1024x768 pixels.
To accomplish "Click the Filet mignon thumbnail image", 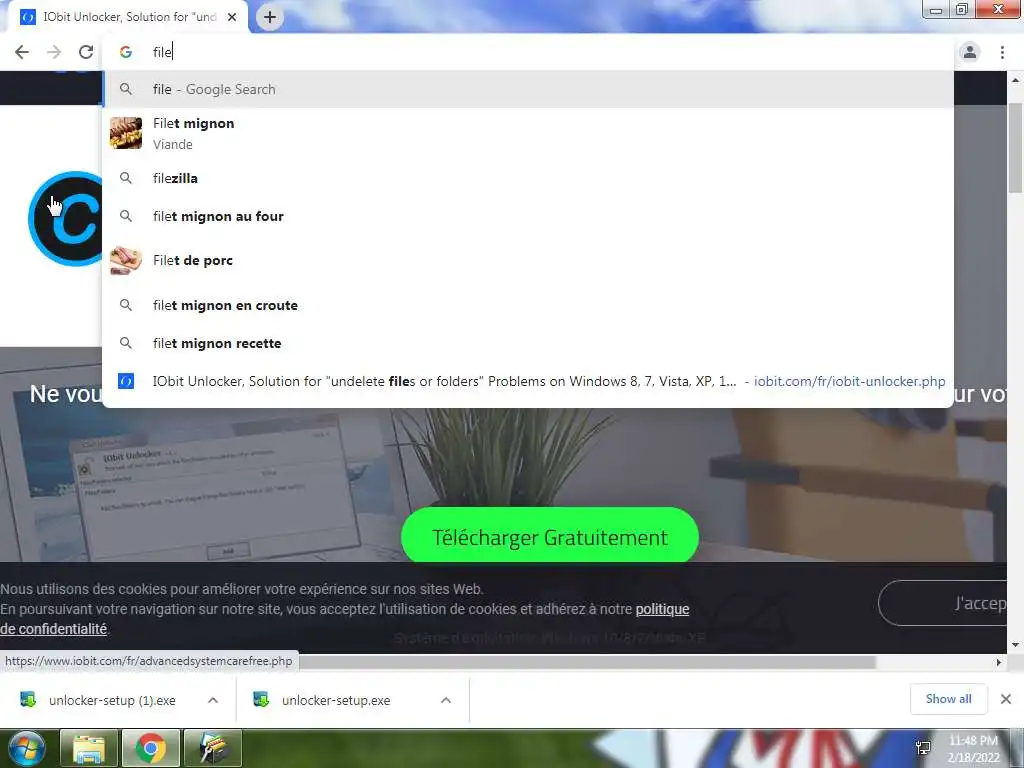I will (x=125, y=133).
